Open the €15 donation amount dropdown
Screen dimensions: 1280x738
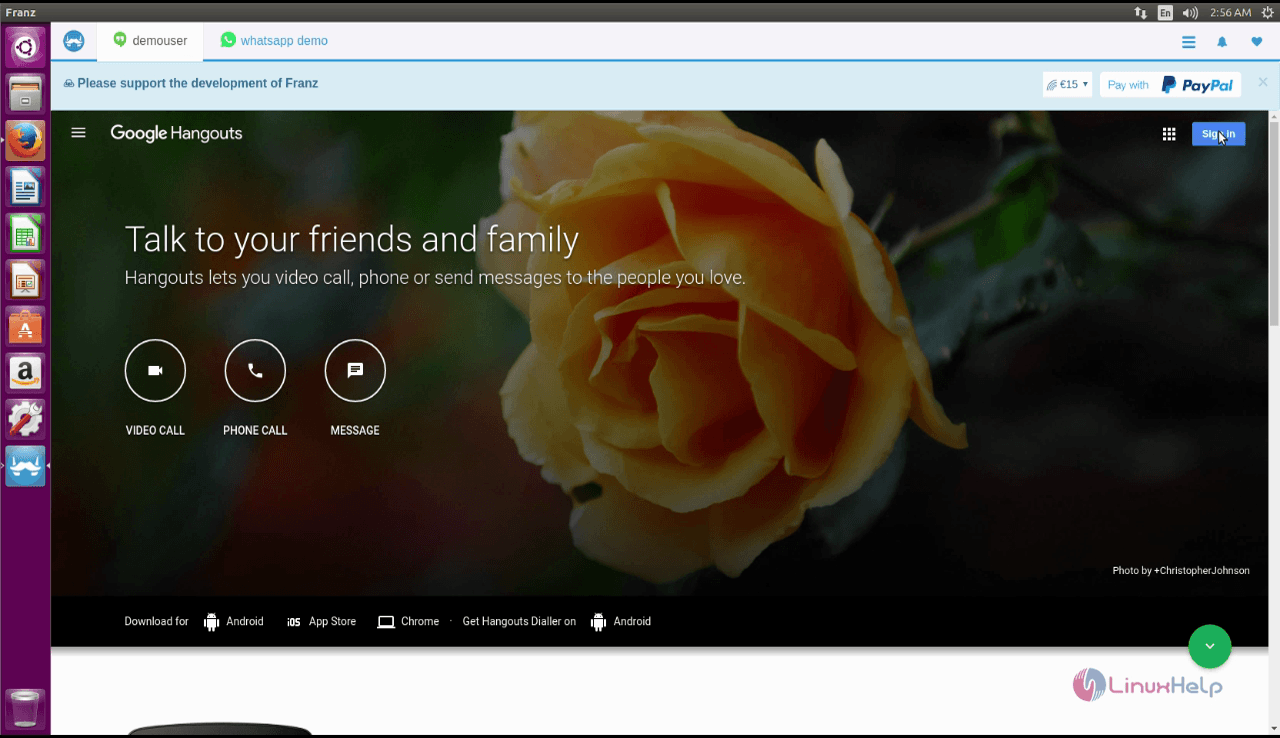[x=1068, y=85]
